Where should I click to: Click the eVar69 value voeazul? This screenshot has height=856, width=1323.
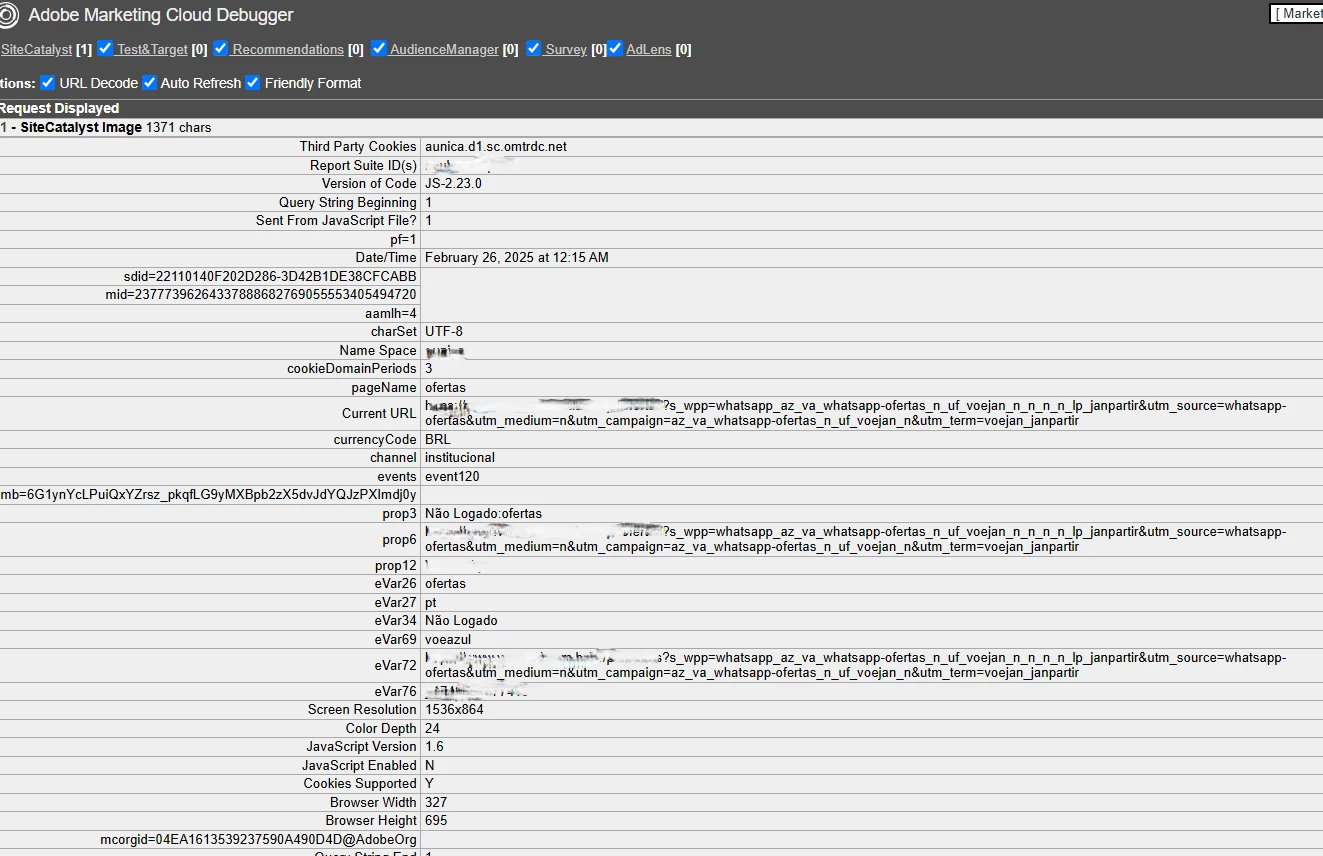coord(448,638)
